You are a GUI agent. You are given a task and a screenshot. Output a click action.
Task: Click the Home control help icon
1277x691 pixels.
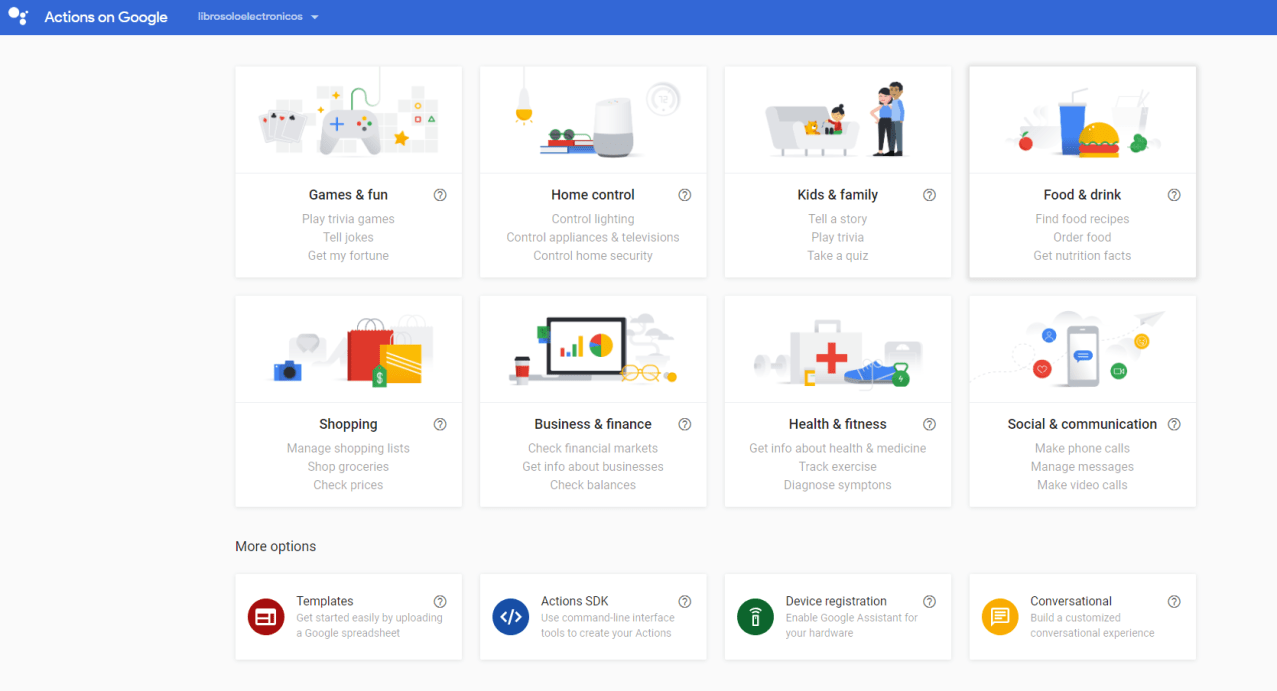(x=684, y=195)
